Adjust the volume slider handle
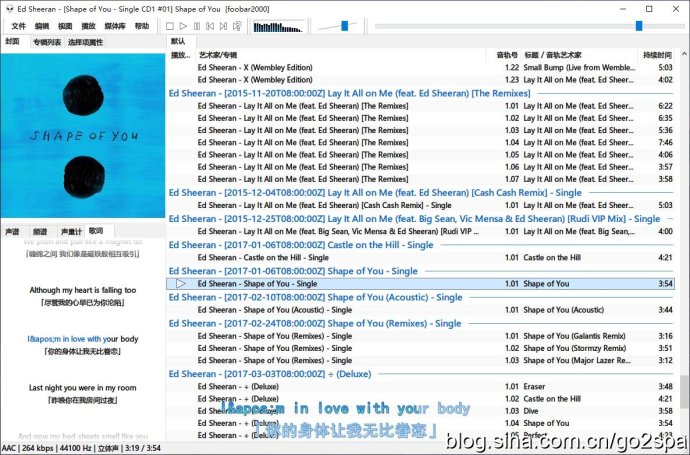The width and height of the screenshot is (690, 455). [x=345, y=26]
